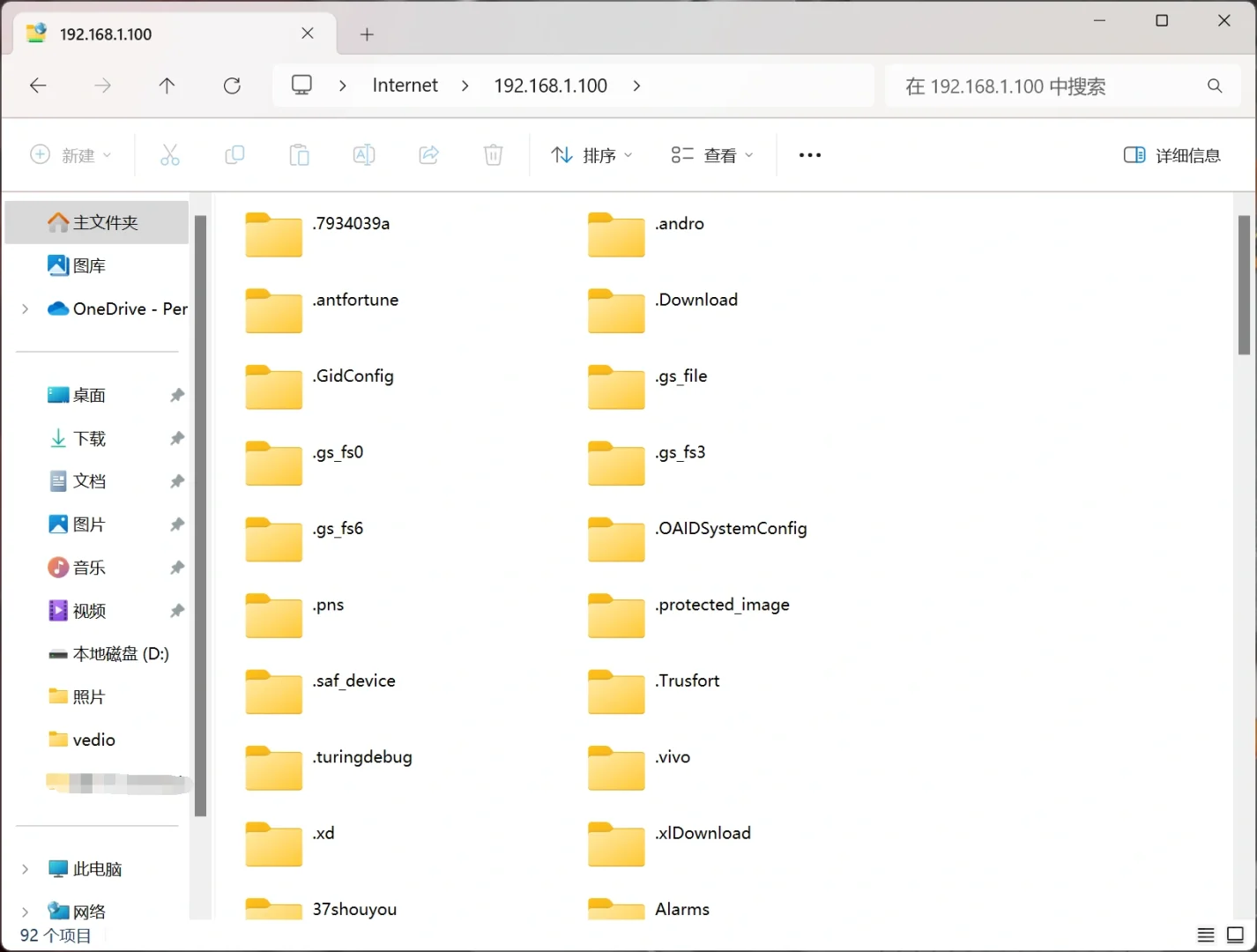Image resolution: width=1257 pixels, height=952 pixels.
Task: Go back to the previous folder
Action: coord(38,86)
